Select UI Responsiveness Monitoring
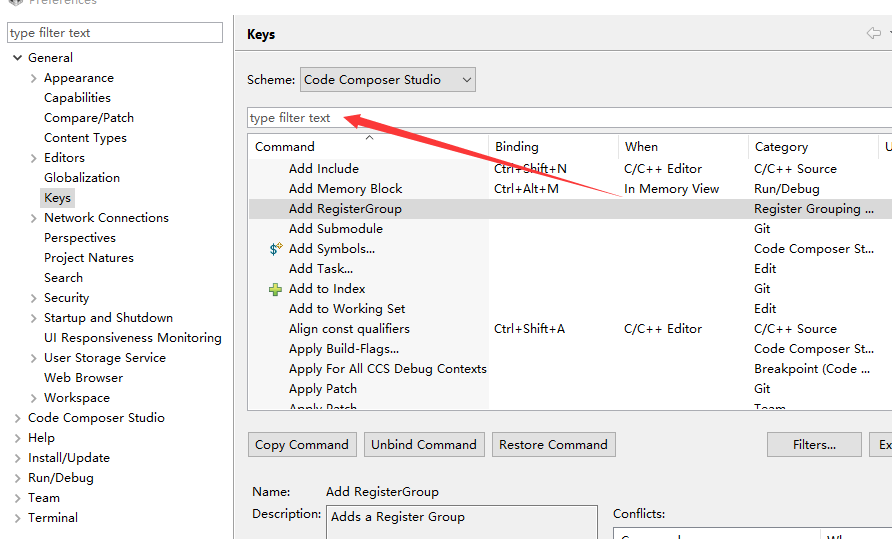Viewport: 892px width, 539px height. point(133,338)
